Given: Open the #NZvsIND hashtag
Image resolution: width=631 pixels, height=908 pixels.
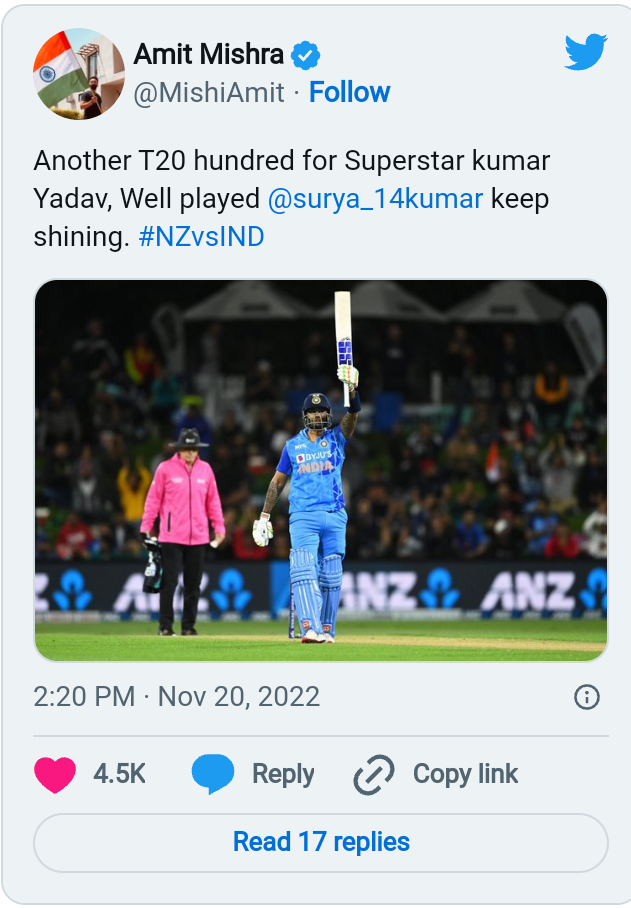Looking at the screenshot, I should click(201, 237).
